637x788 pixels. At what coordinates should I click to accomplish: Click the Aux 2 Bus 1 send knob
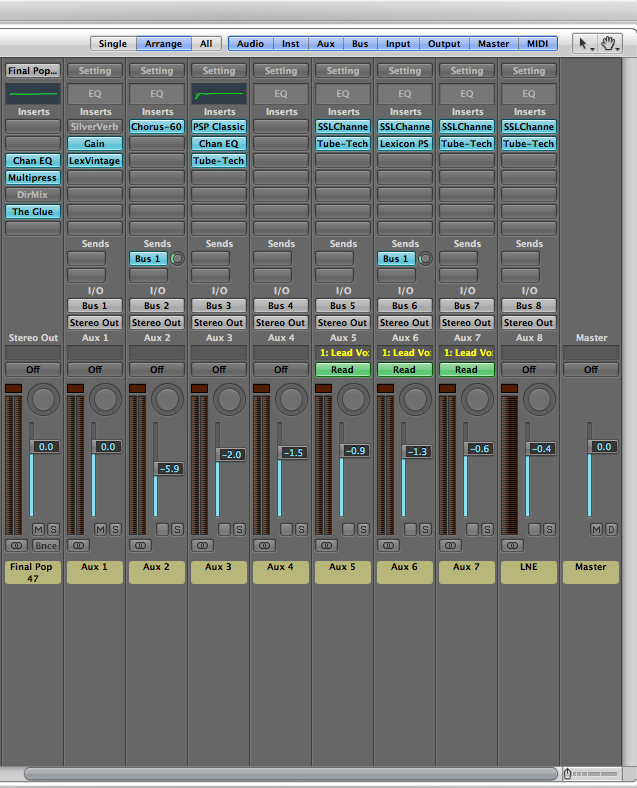[177, 259]
